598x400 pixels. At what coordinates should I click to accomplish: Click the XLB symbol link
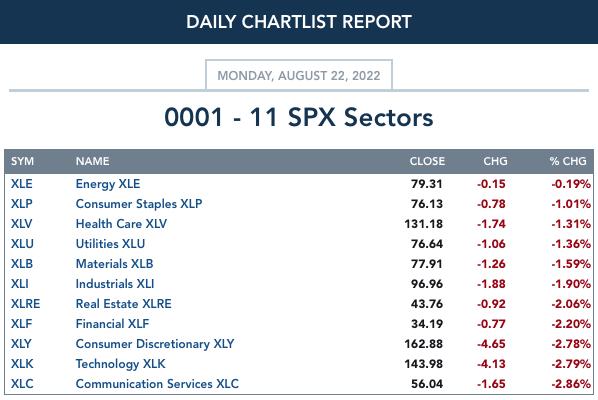coord(22,264)
